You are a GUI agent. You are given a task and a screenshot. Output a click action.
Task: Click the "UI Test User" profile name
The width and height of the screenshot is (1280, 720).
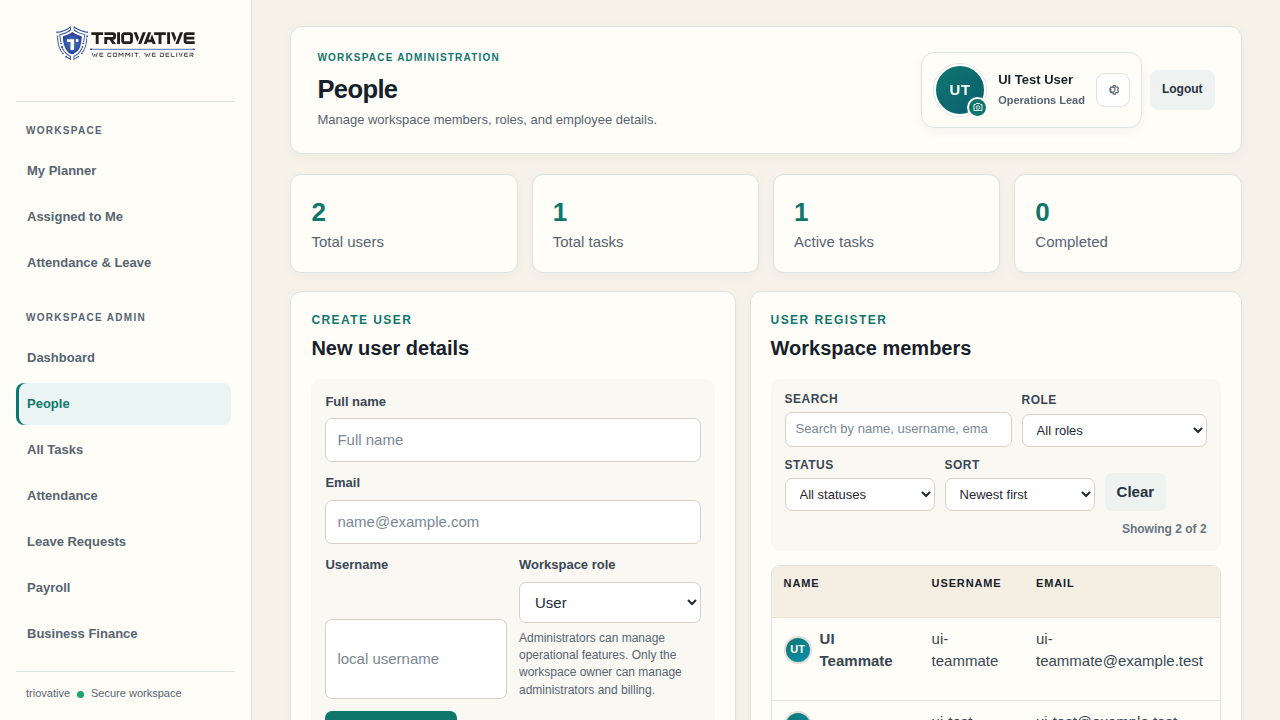(1035, 80)
